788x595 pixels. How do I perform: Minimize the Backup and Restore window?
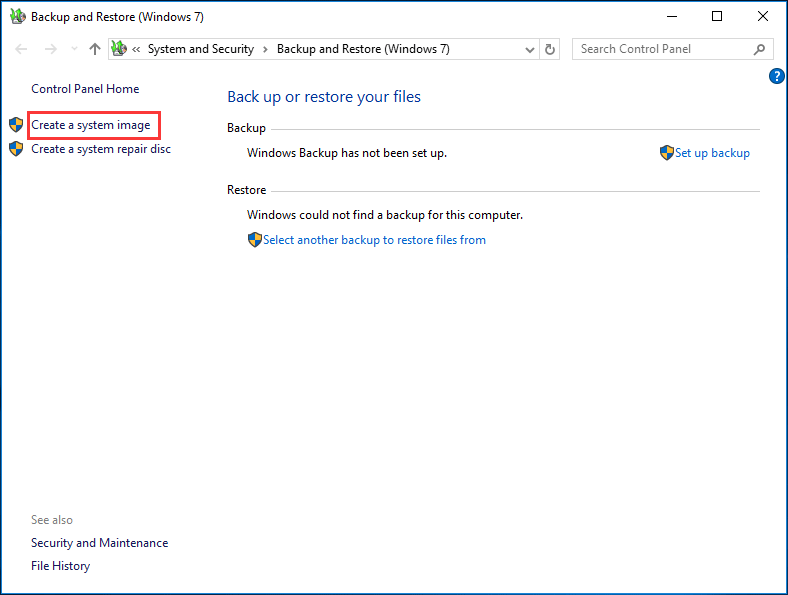[672, 17]
